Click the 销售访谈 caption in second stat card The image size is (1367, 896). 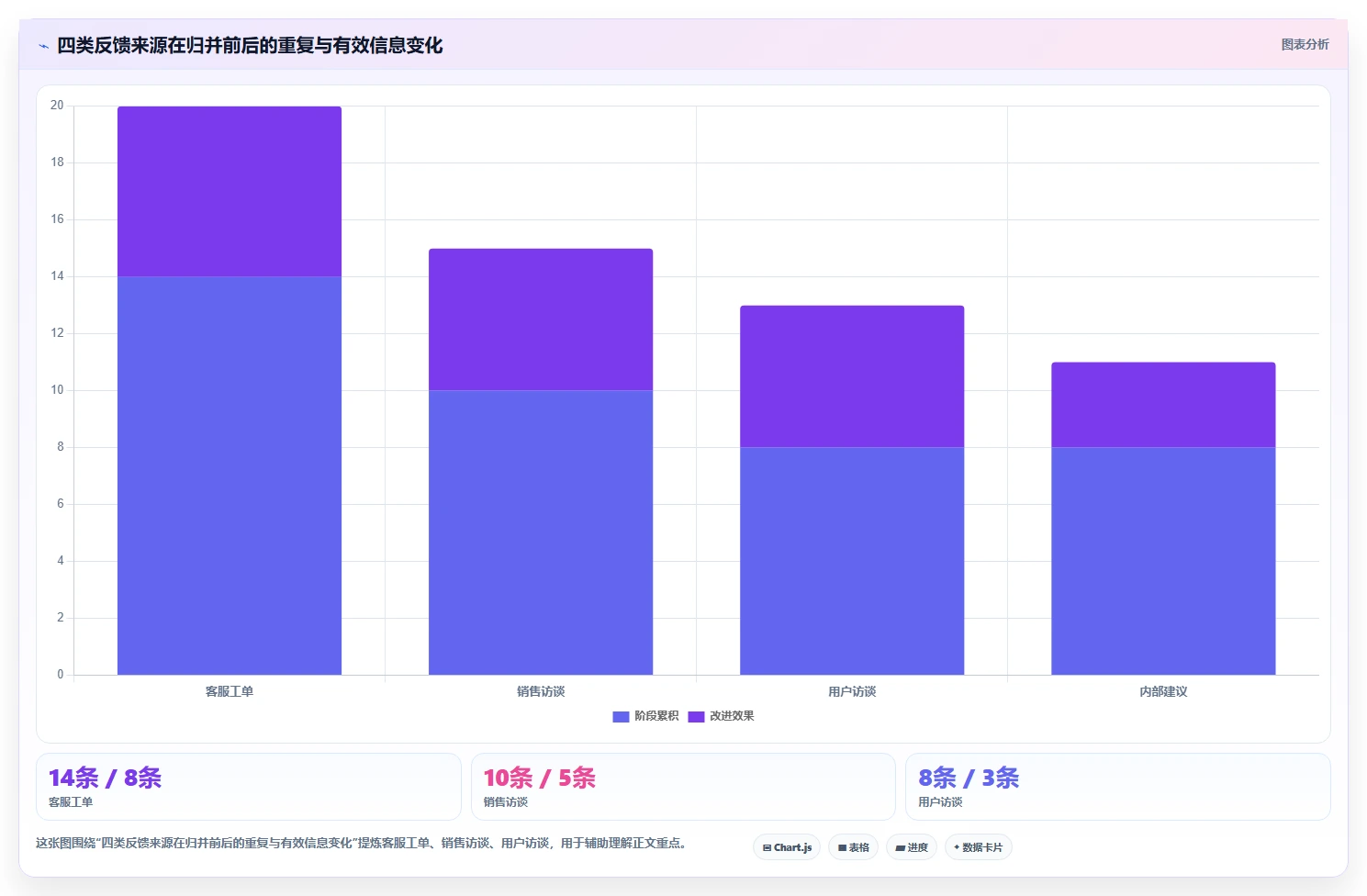(x=506, y=802)
